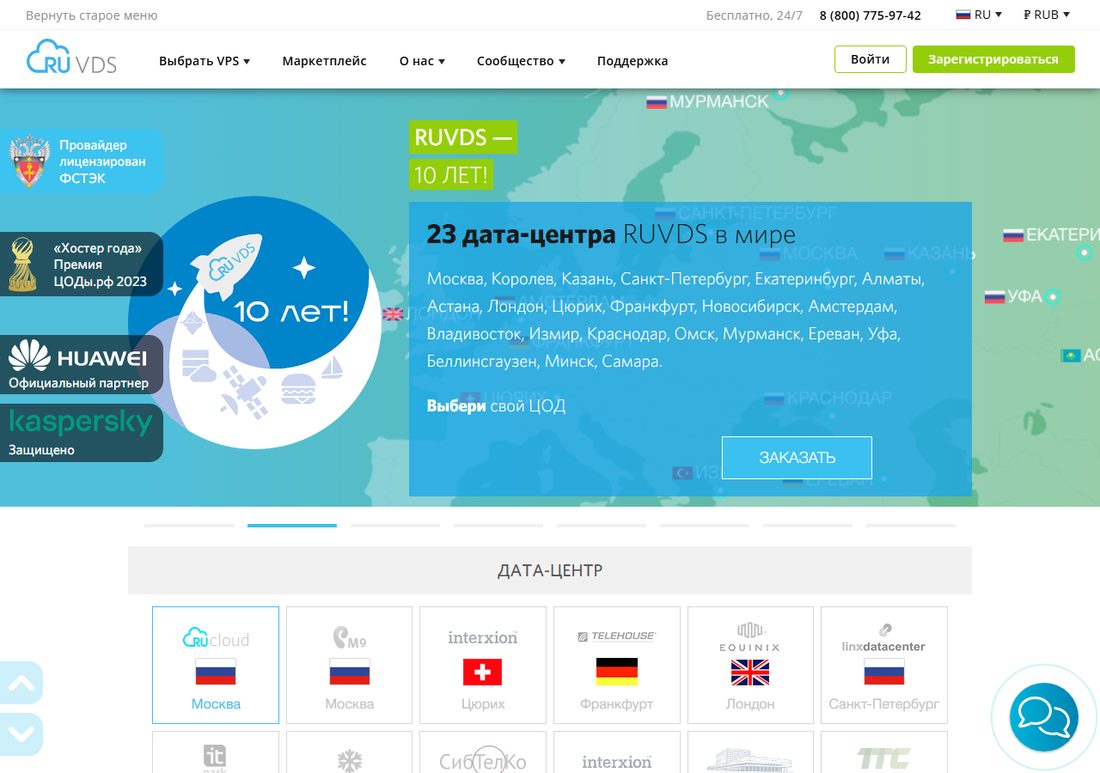Click the phone number 8 (800) 775-97-42
Viewport: 1100px width, 773px height.
(x=870, y=15)
